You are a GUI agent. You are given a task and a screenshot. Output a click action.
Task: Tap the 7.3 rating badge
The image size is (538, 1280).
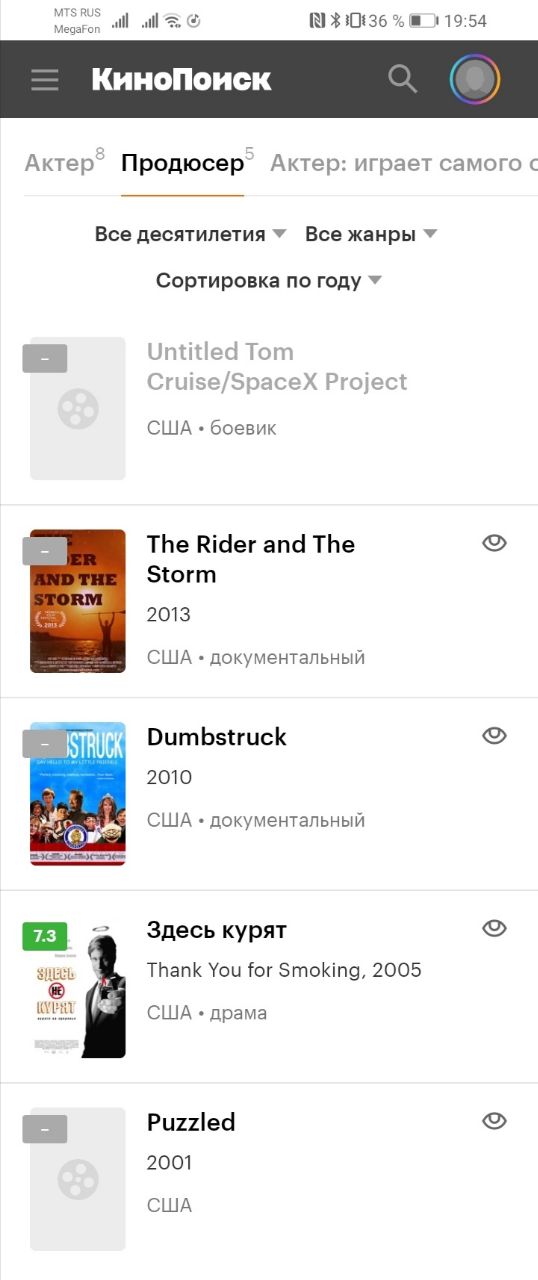tap(44, 937)
